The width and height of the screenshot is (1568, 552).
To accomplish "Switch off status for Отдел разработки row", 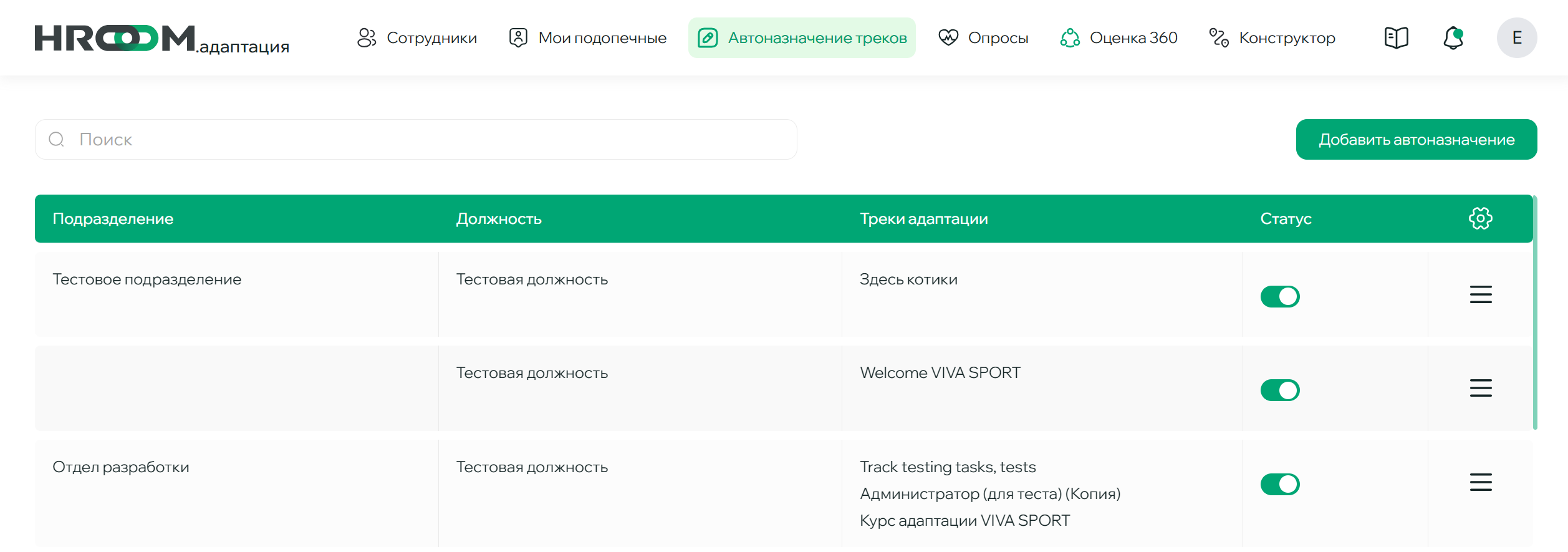I will (x=1279, y=485).
